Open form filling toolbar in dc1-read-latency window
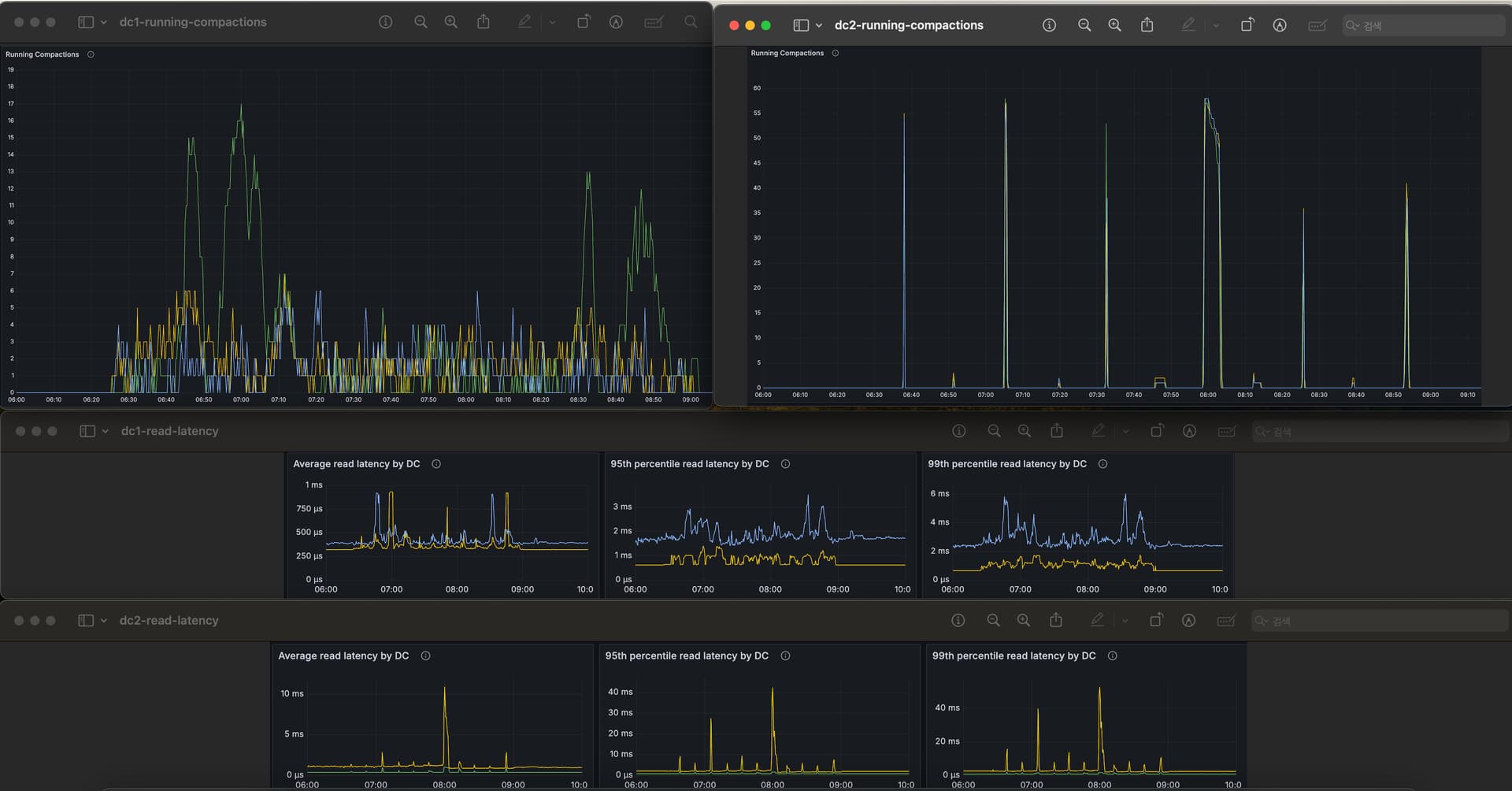Screen dimensions: 1512x791 click(1226, 431)
